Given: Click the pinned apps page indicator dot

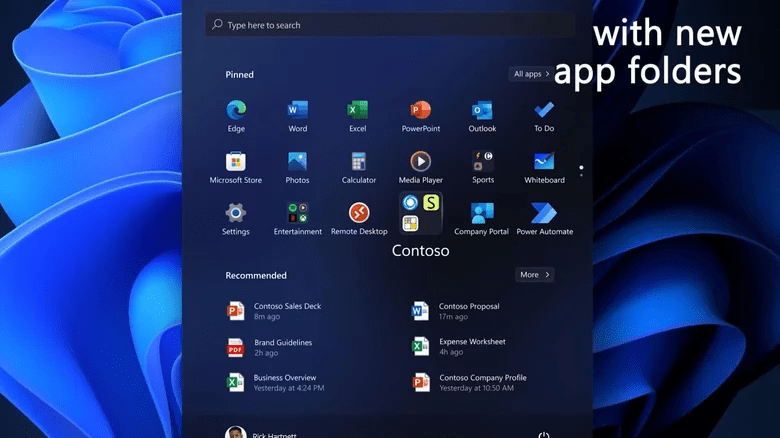Looking at the screenshot, I should (581, 168).
